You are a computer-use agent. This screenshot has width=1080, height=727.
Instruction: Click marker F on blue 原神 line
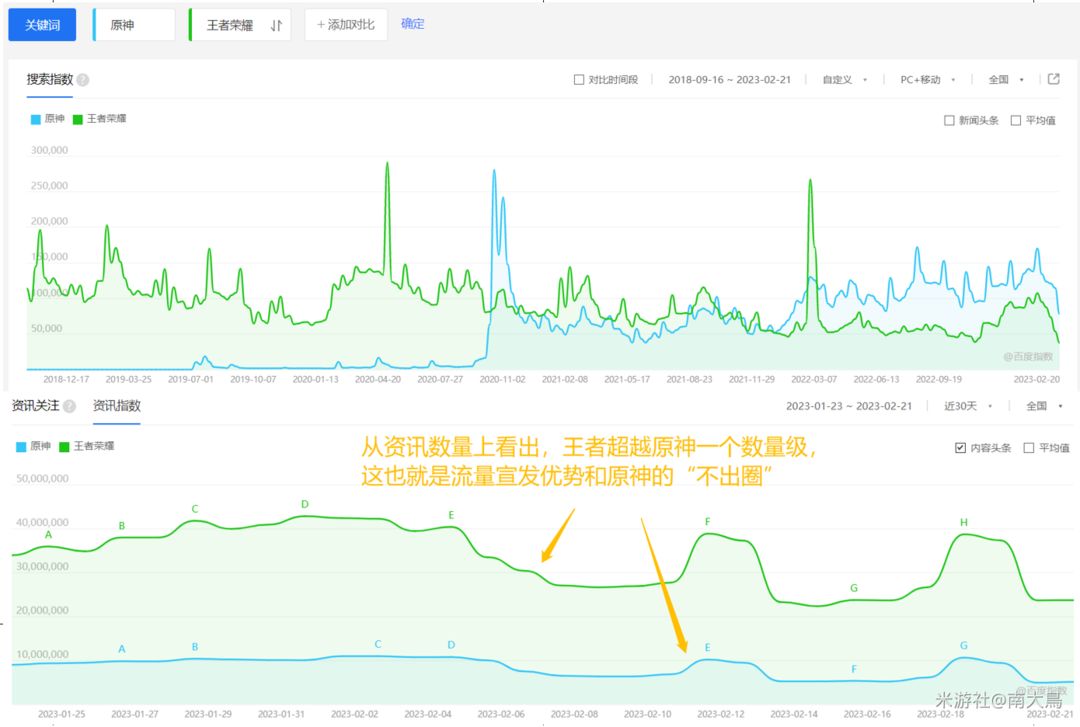click(x=854, y=669)
